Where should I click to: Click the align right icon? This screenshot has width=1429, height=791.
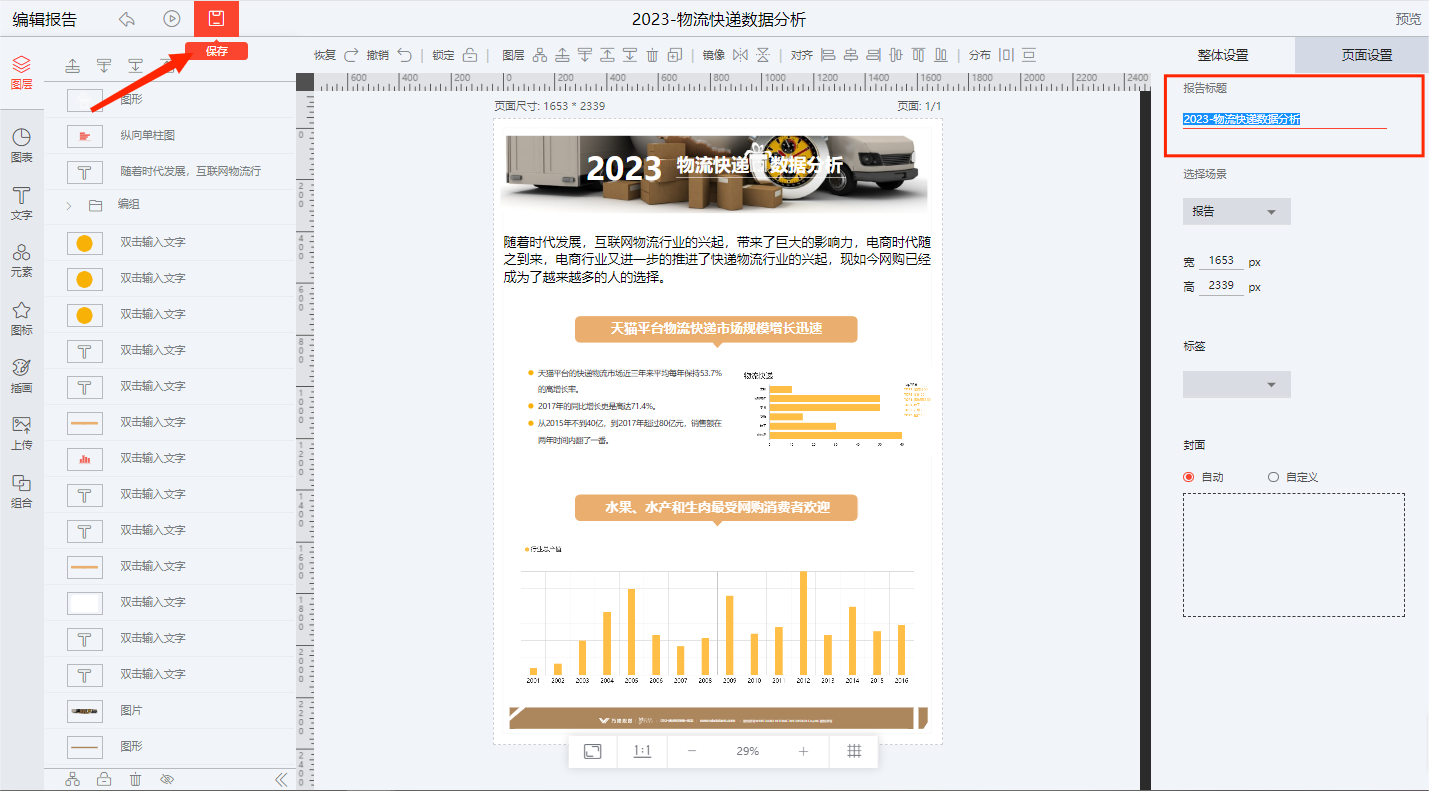pos(873,55)
